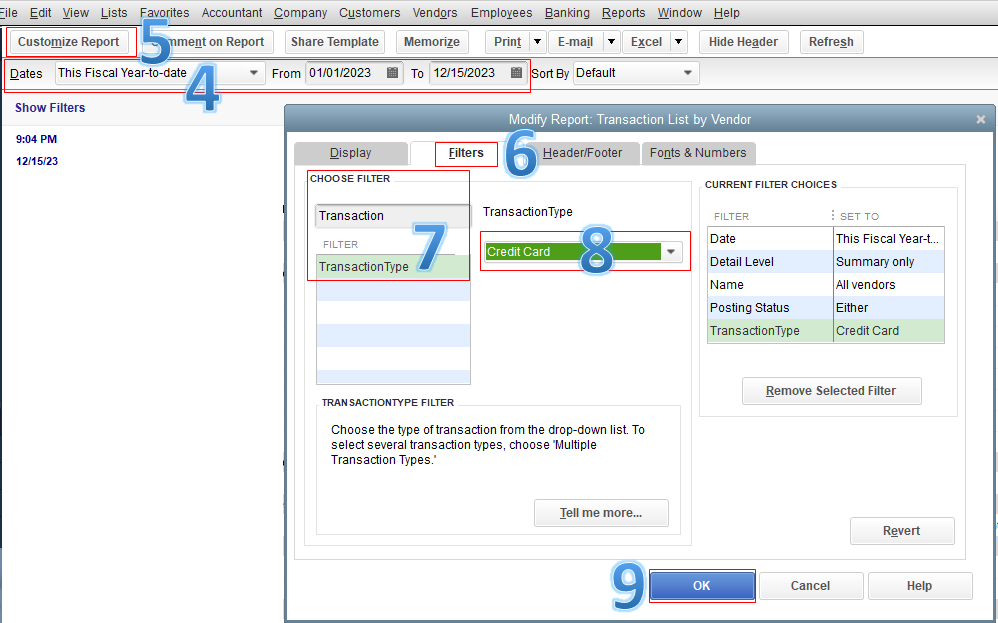This screenshot has width=998, height=623.
Task: Select TransactionType row in current filter choices
Action: (826, 331)
